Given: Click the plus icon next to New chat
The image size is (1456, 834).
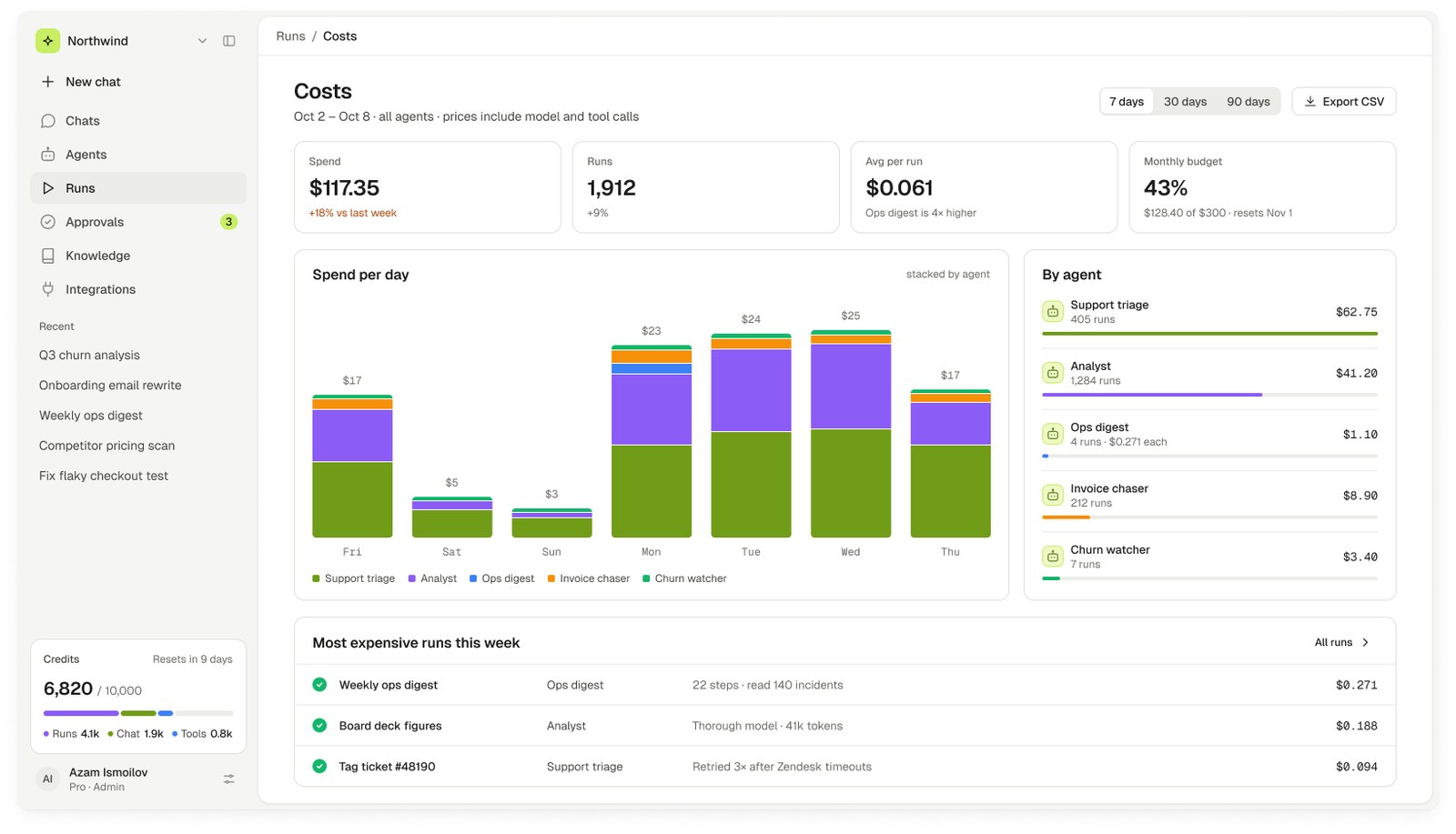Looking at the screenshot, I should pyautogui.click(x=48, y=82).
